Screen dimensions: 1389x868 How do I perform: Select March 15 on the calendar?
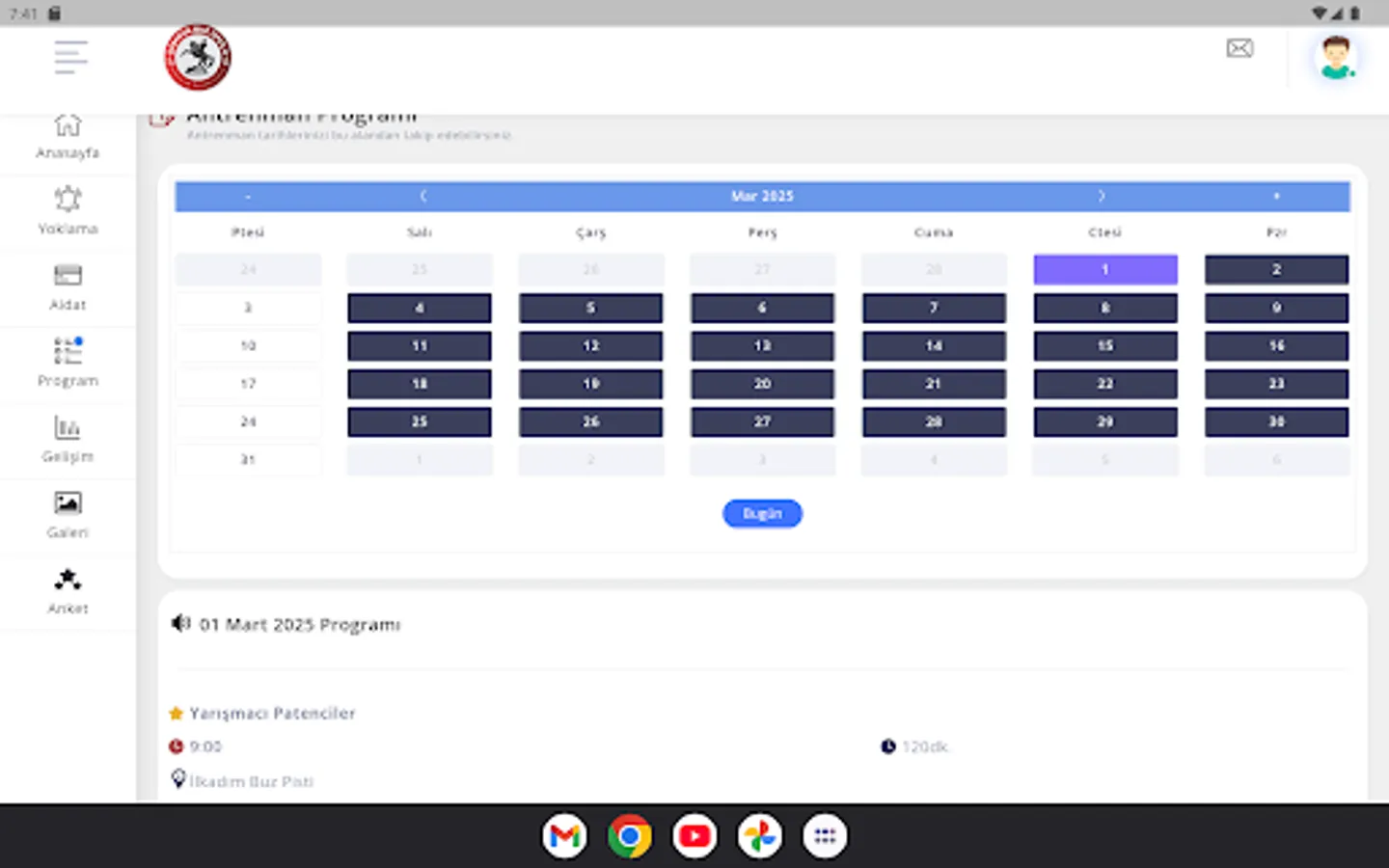click(x=1104, y=345)
